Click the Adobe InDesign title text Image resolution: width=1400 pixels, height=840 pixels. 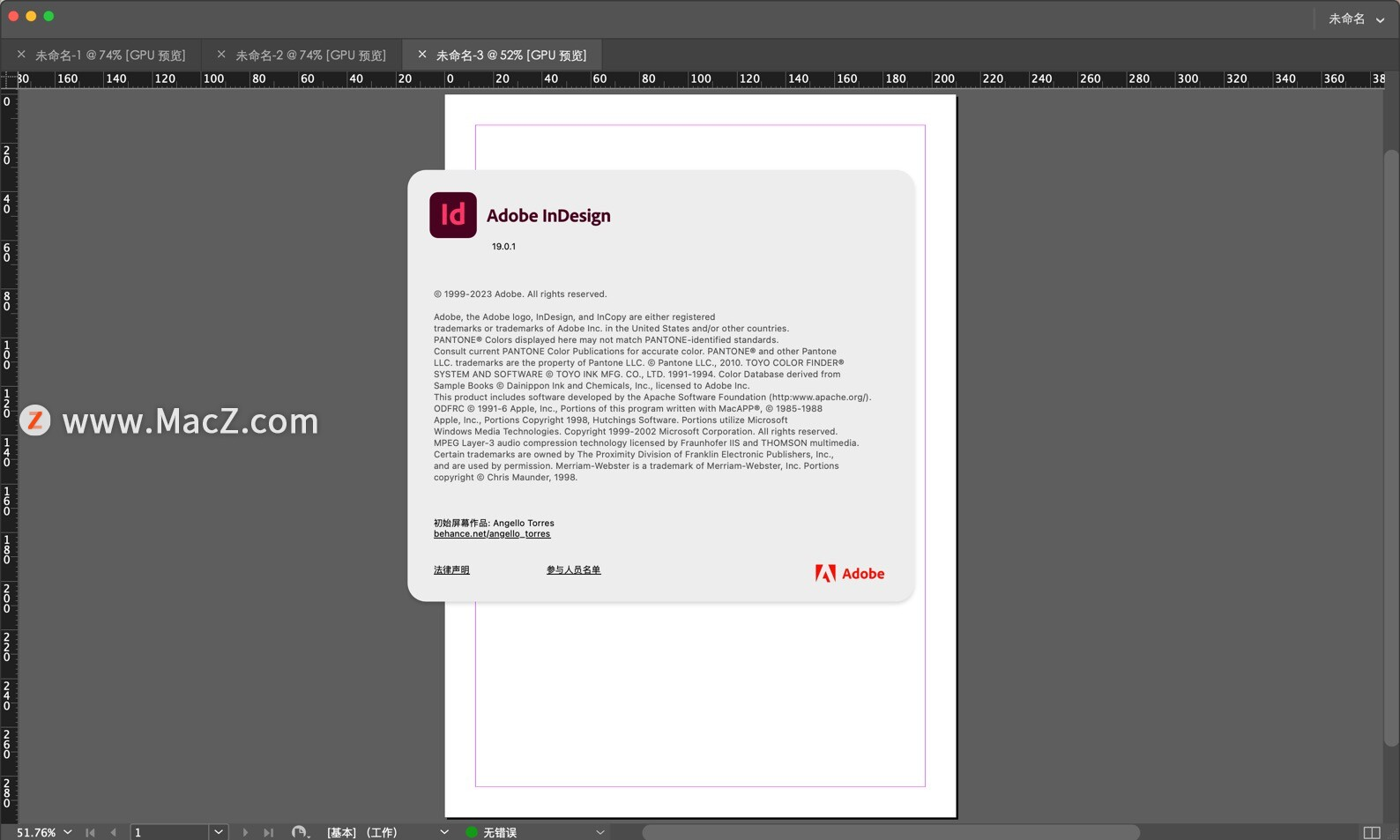(548, 216)
